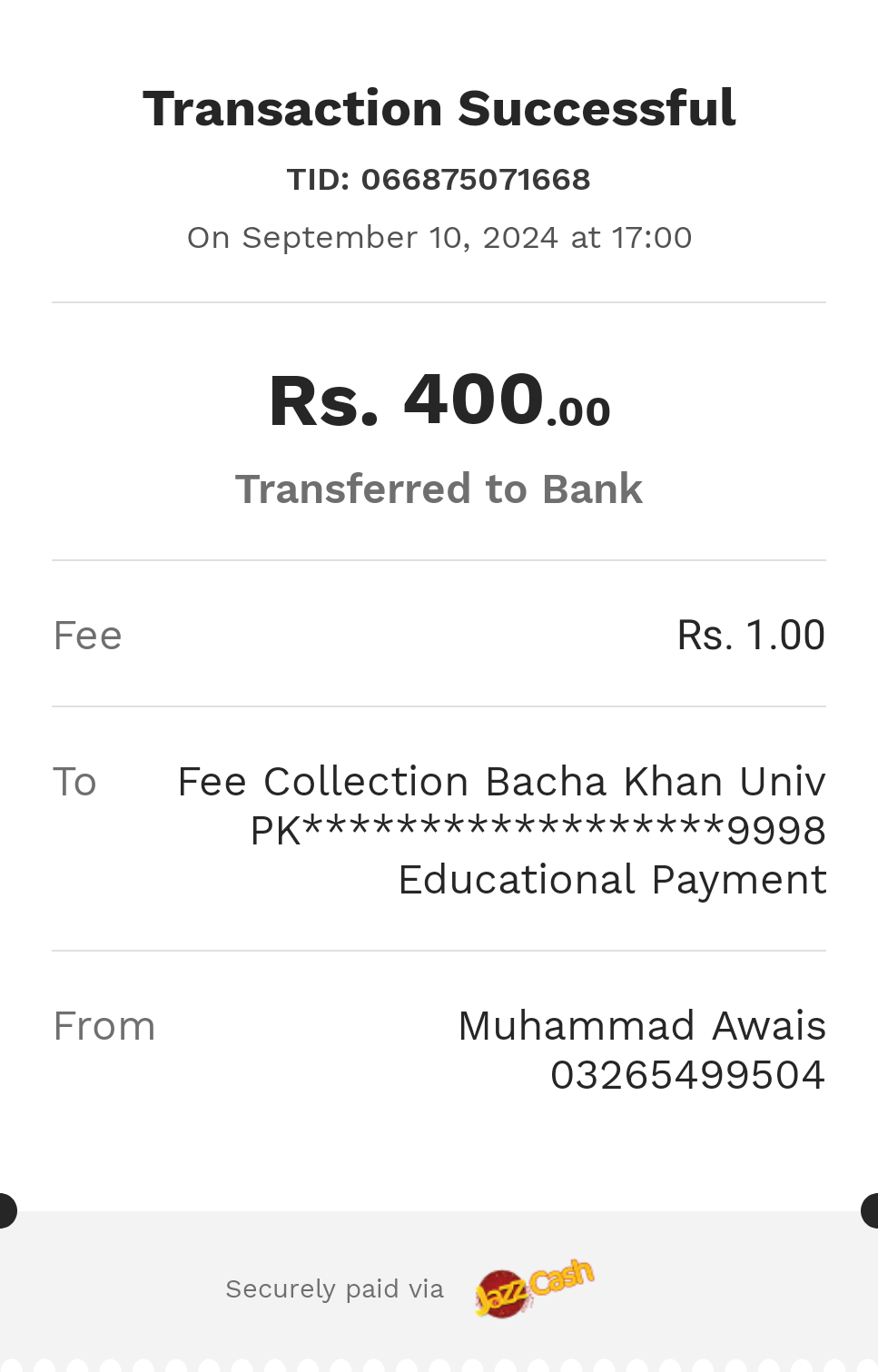Tap sender name Muhammad Awais
The height and width of the screenshot is (1372, 878).
tap(642, 1026)
